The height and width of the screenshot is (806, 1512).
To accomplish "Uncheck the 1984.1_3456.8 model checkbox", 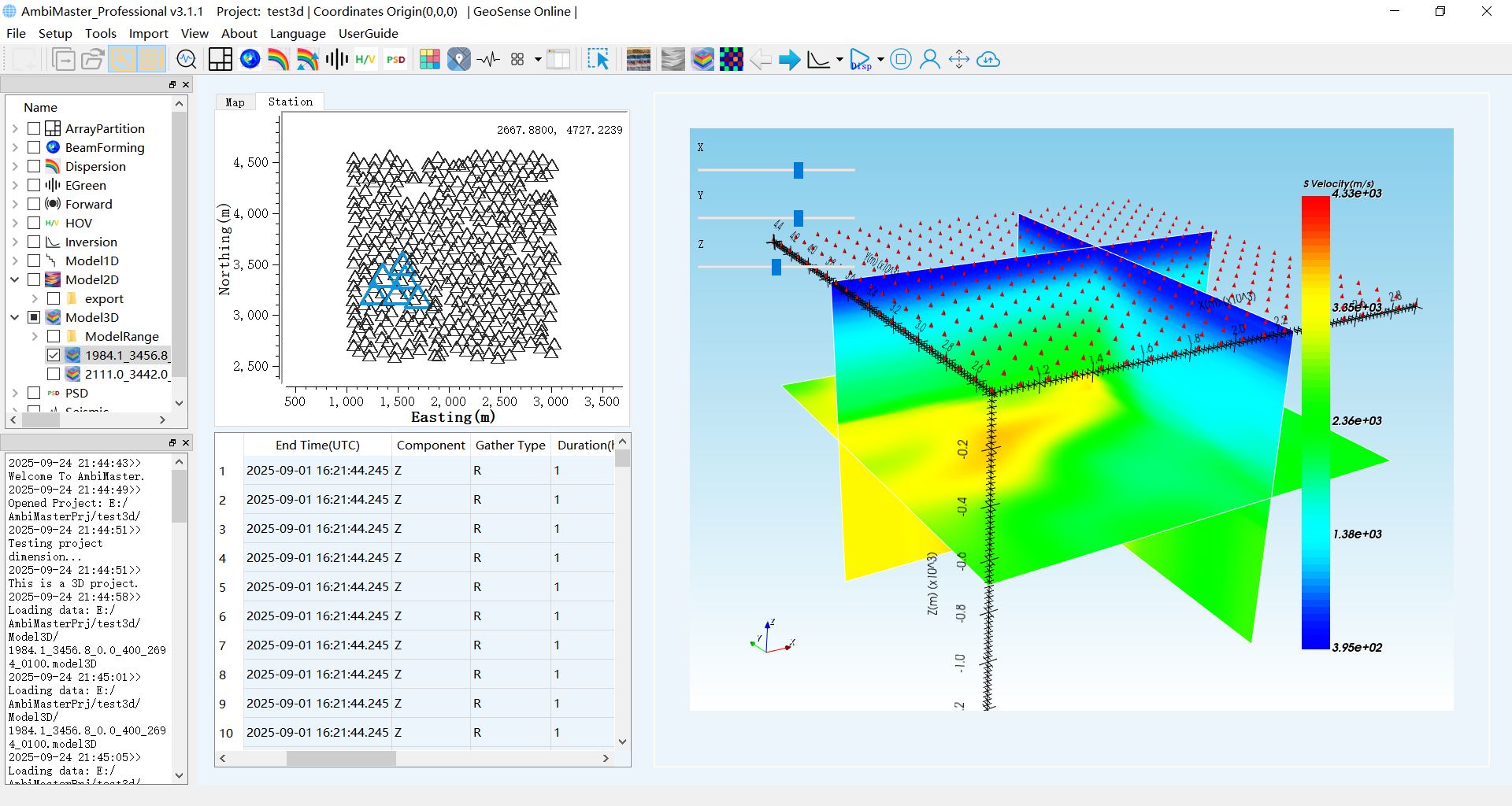I will point(54,355).
